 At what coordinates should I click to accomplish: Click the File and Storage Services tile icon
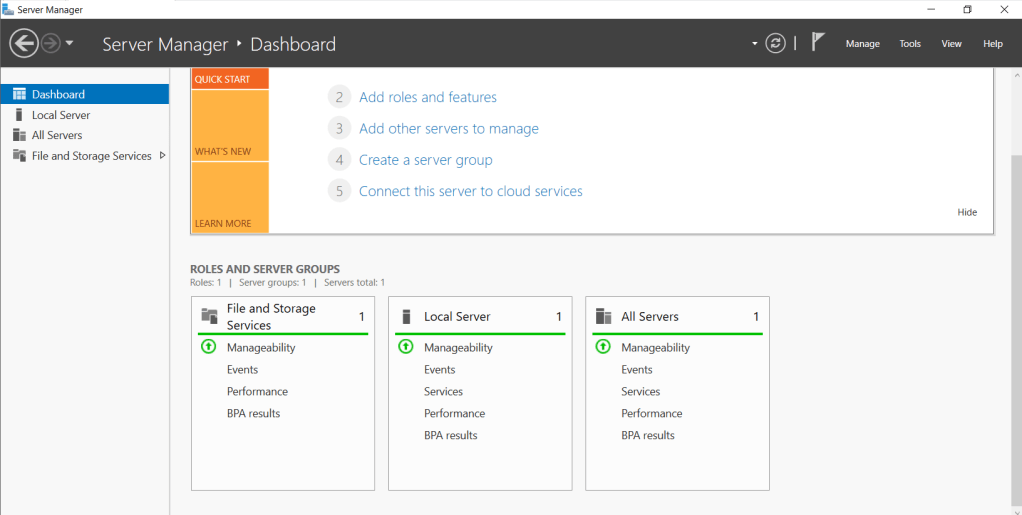click(209, 316)
